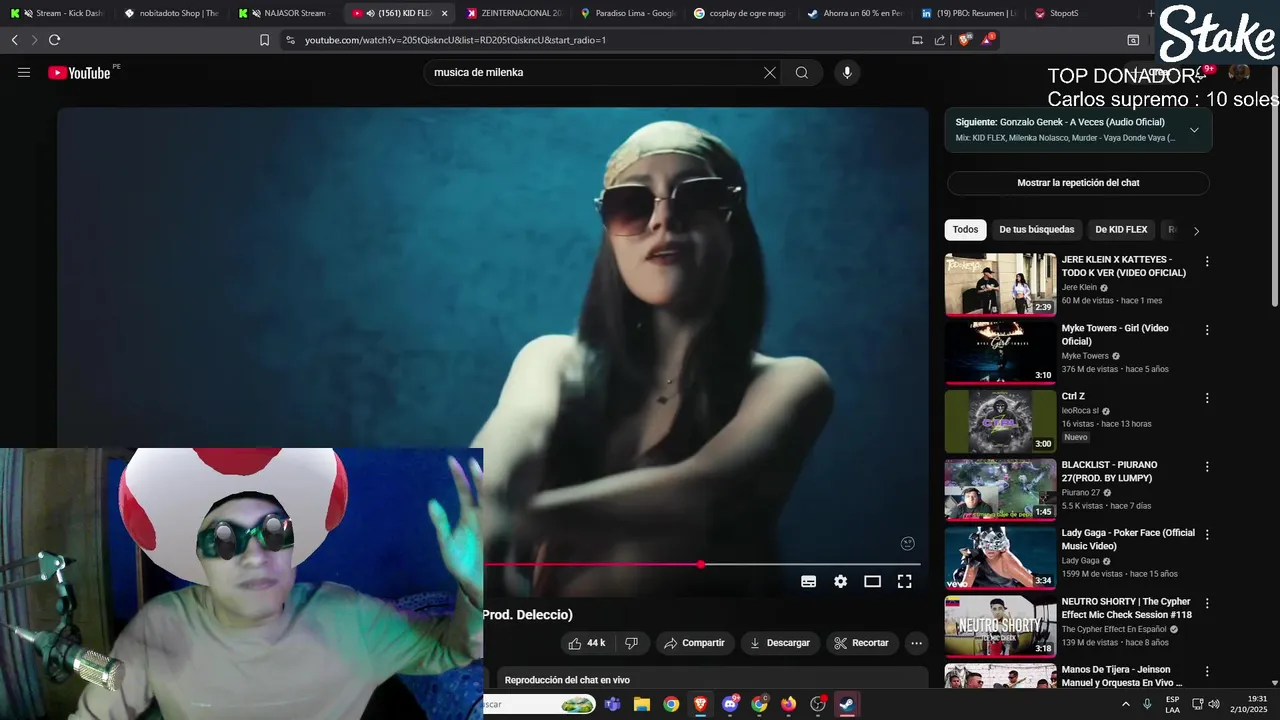Switch to the Stream - Kick Dashboard tab
The image size is (1280, 720).
click(57, 13)
